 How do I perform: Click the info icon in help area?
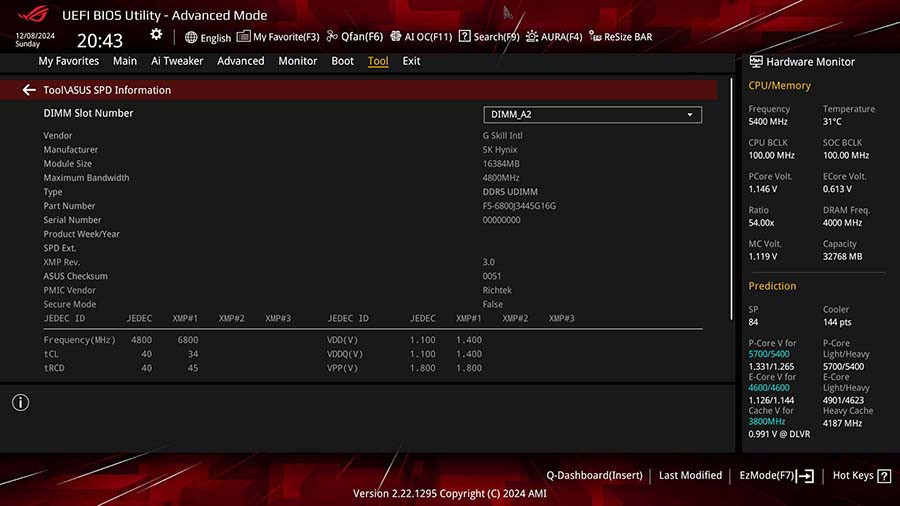tap(21, 403)
